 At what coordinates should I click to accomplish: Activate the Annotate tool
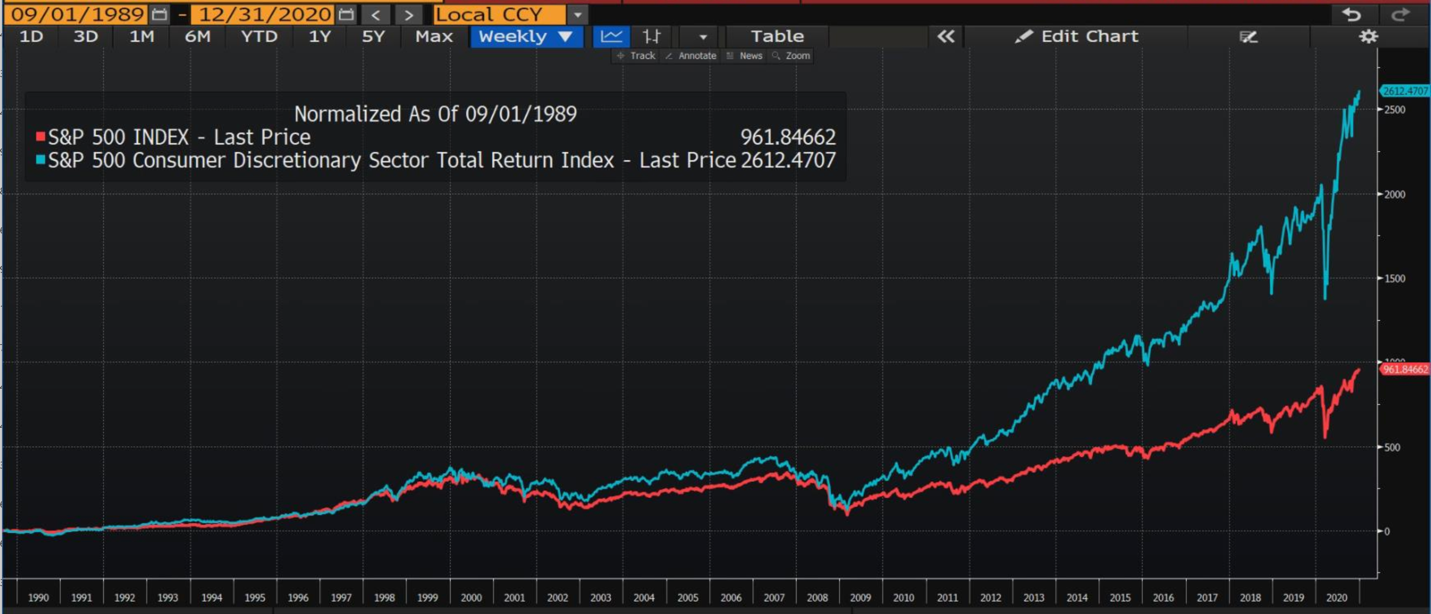pyautogui.click(x=691, y=56)
